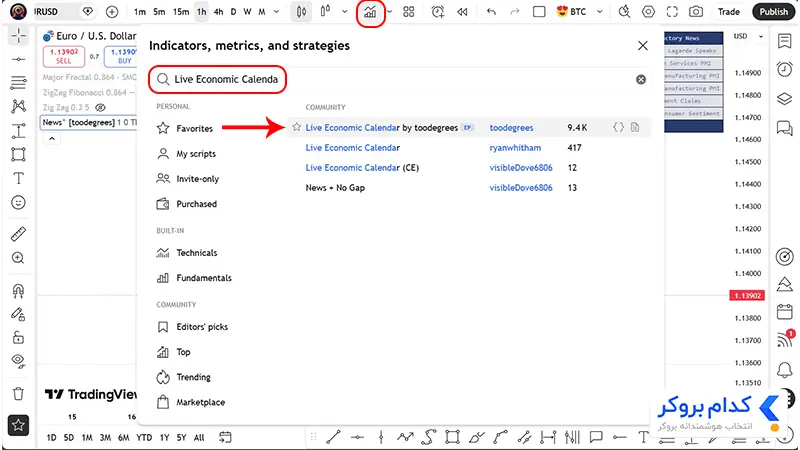This screenshot has height=450, width=800.
Task: Open the quick search magnifier icon
Action: tap(624, 12)
